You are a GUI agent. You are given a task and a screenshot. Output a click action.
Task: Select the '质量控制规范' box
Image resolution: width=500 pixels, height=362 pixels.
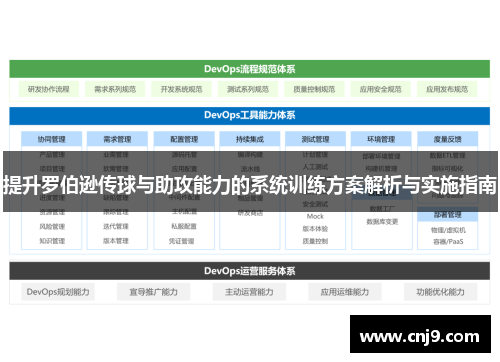[314, 89]
